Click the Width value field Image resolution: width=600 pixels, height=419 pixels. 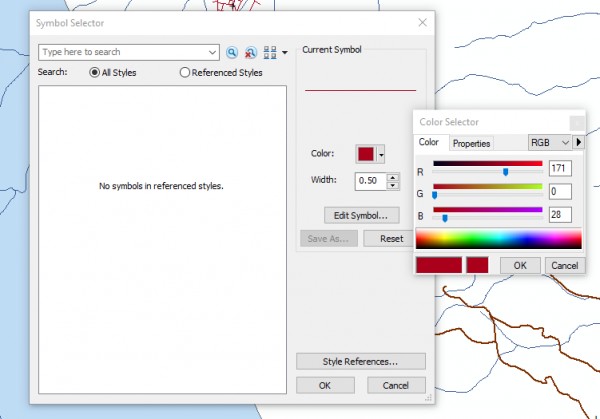(371, 181)
